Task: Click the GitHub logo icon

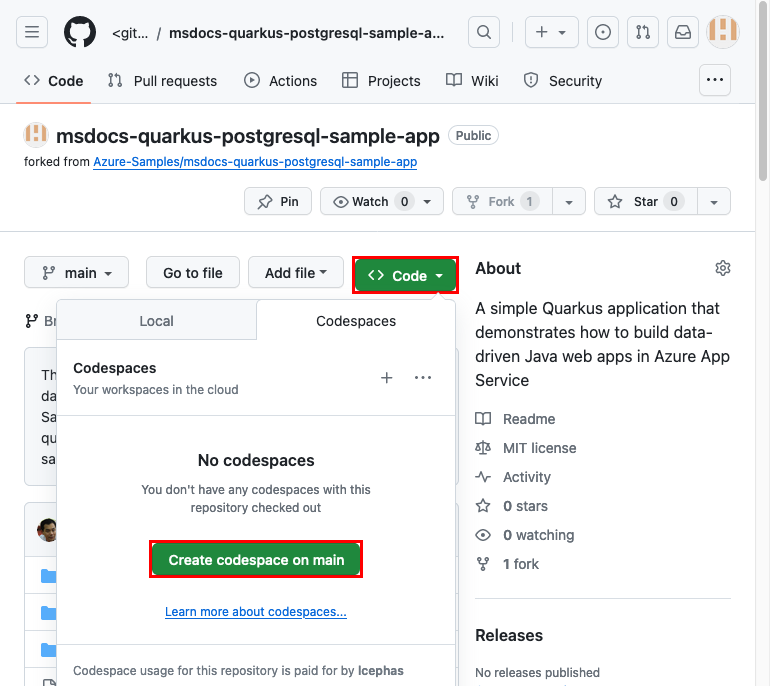Action: pyautogui.click(x=80, y=32)
